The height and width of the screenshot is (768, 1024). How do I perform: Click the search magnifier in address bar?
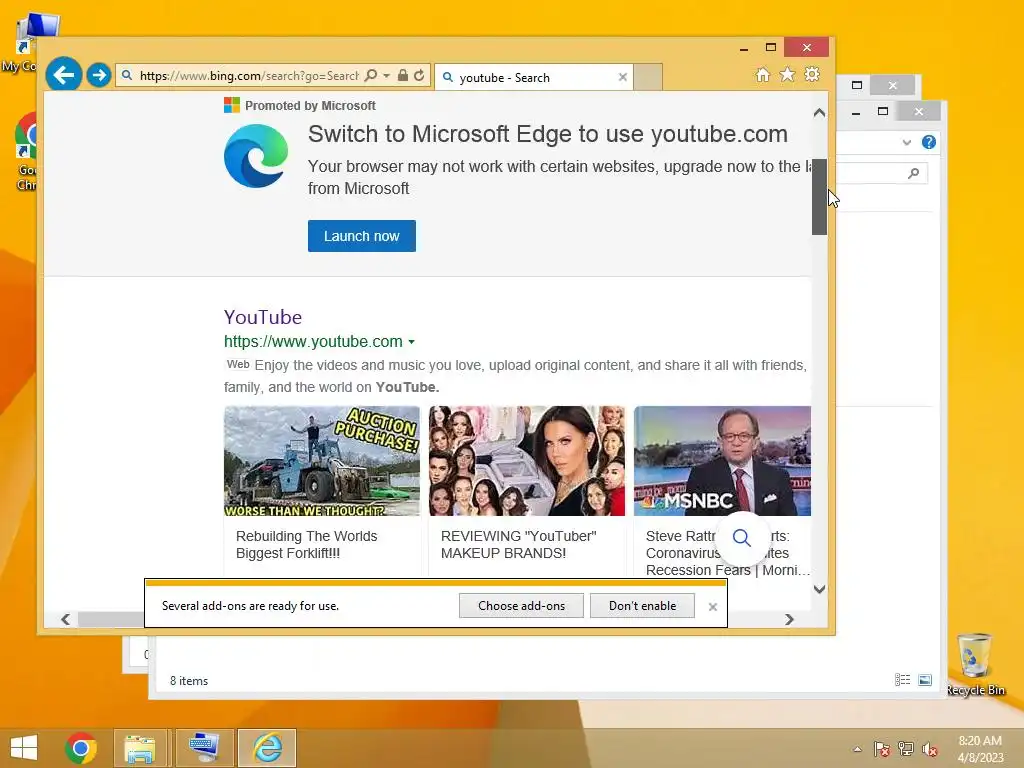coord(371,76)
